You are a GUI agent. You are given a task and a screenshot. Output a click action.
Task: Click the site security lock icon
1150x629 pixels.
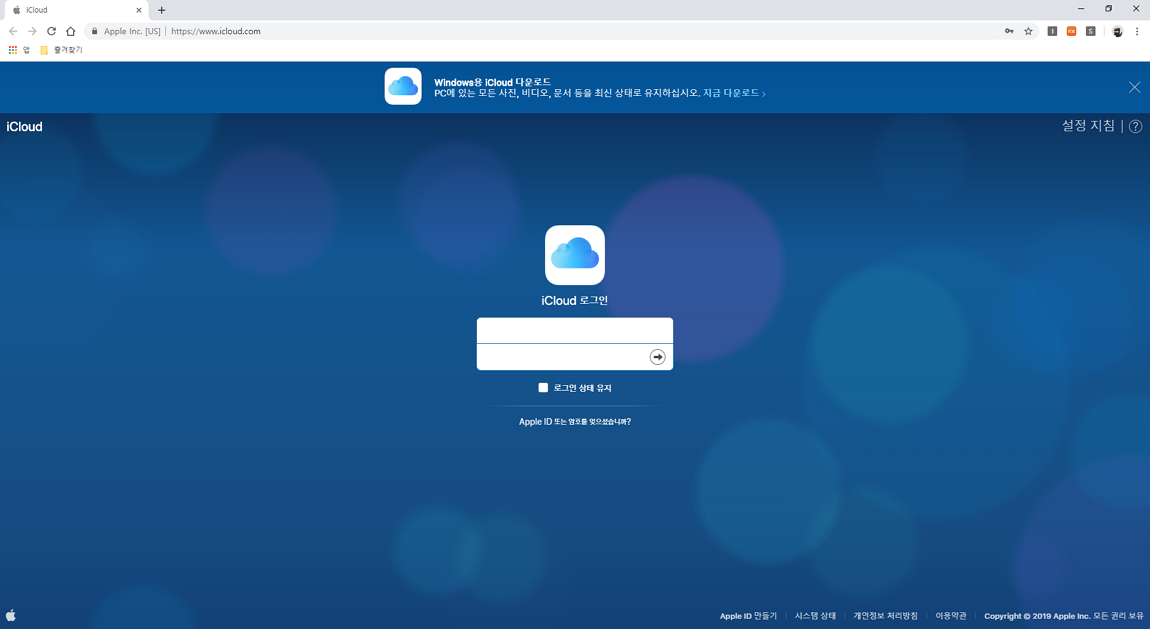pos(94,31)
